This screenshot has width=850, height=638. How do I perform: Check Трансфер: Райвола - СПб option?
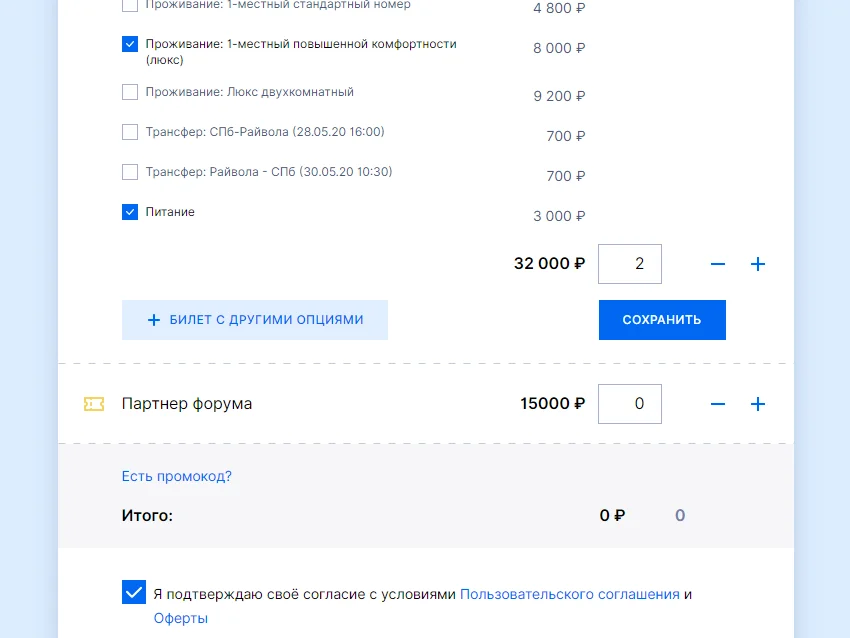point(129,171)
